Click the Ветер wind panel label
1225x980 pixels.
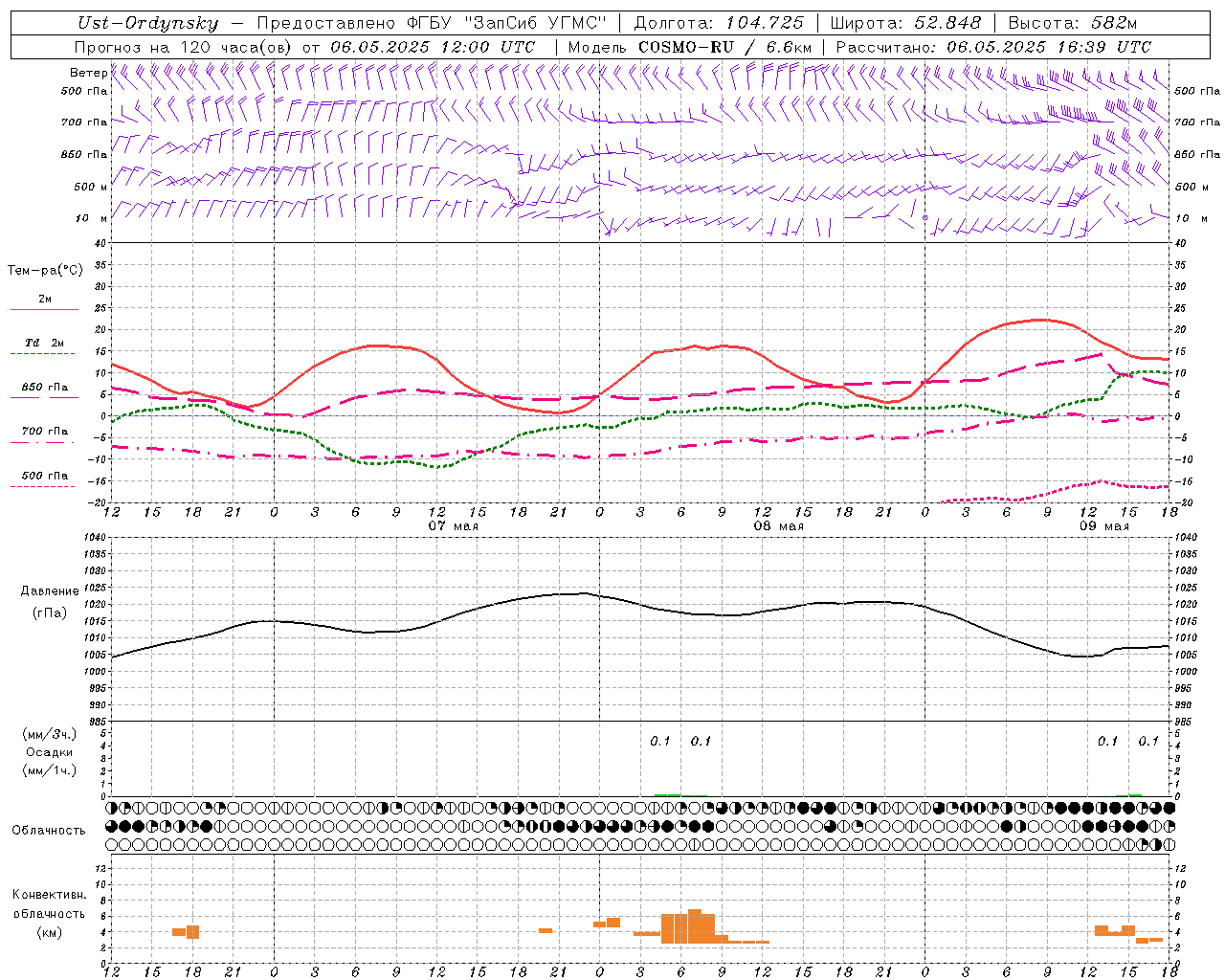coord(88,73)
